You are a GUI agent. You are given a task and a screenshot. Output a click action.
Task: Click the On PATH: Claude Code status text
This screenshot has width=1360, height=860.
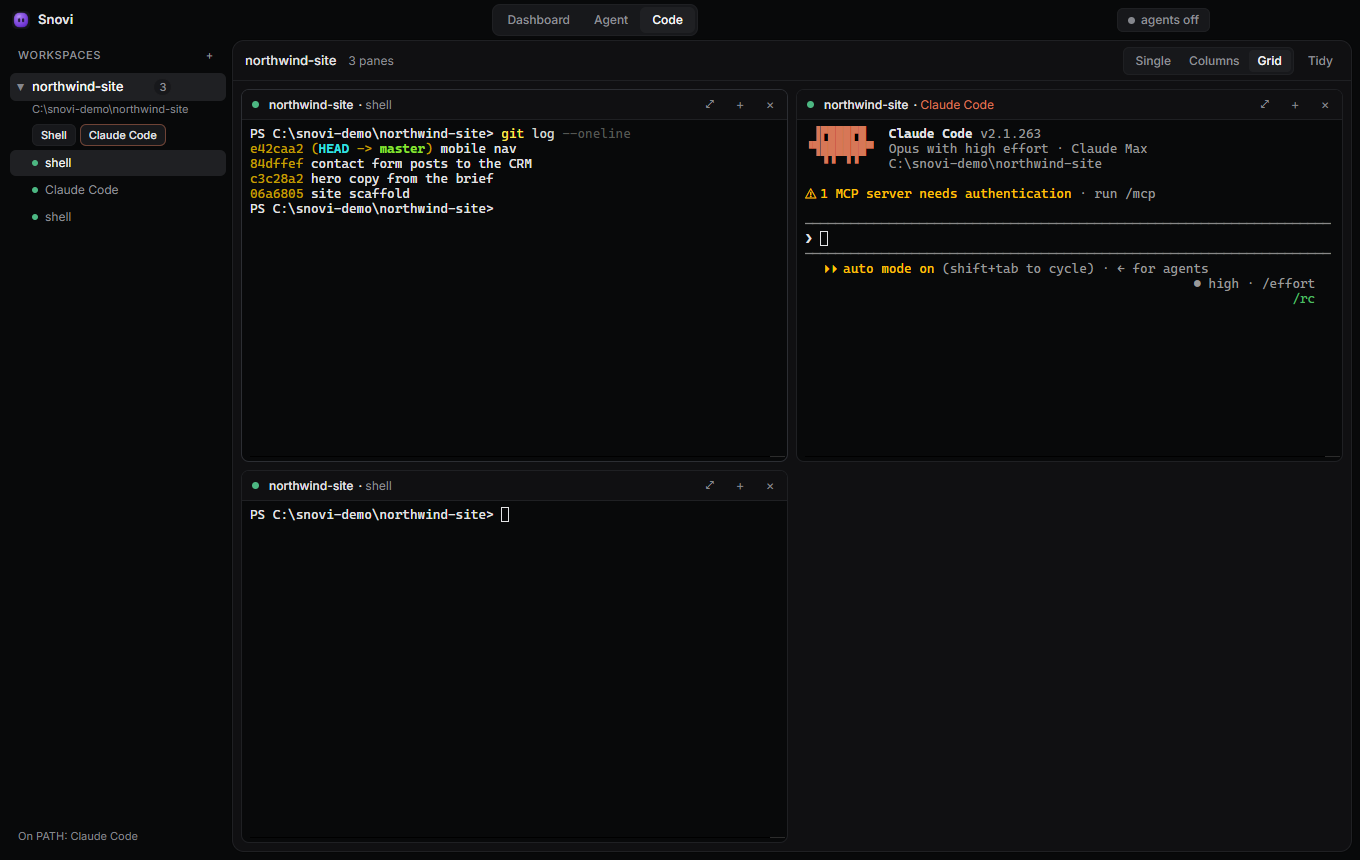coord(78,836)
